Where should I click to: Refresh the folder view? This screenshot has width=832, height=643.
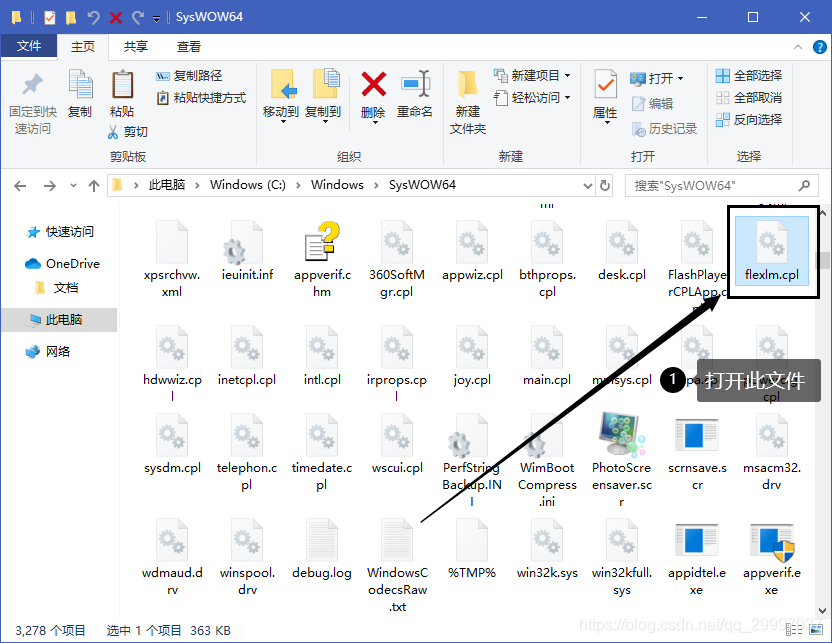coord(606,185)
